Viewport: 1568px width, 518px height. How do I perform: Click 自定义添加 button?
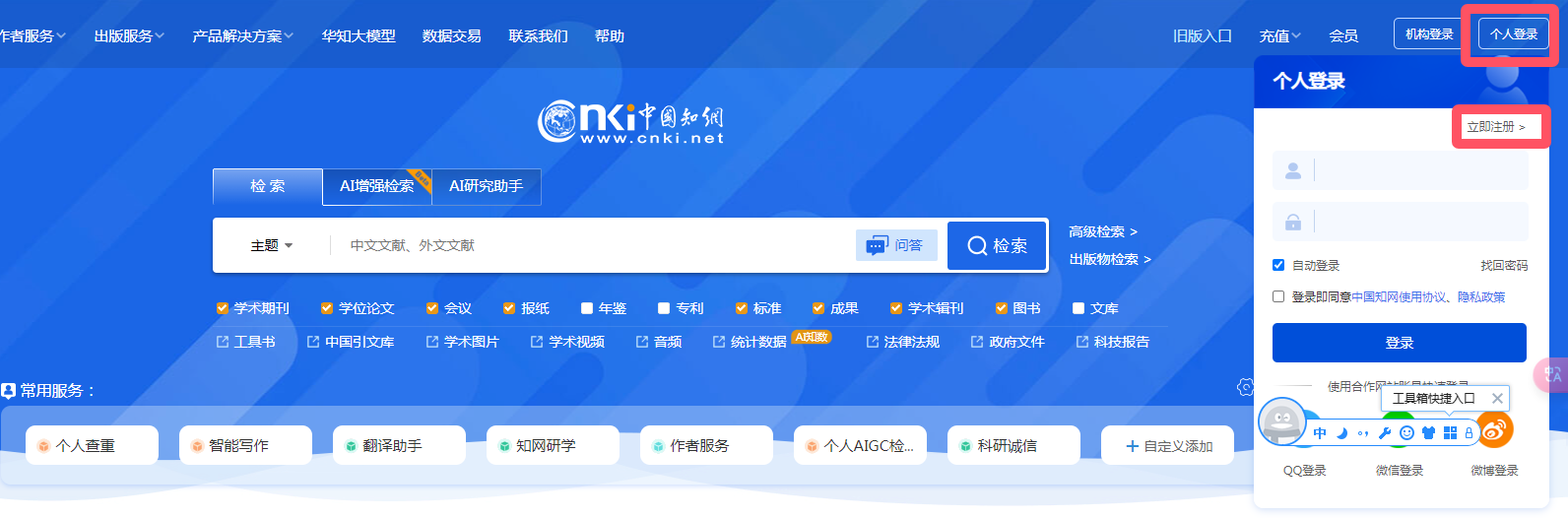click(1168, 445)
